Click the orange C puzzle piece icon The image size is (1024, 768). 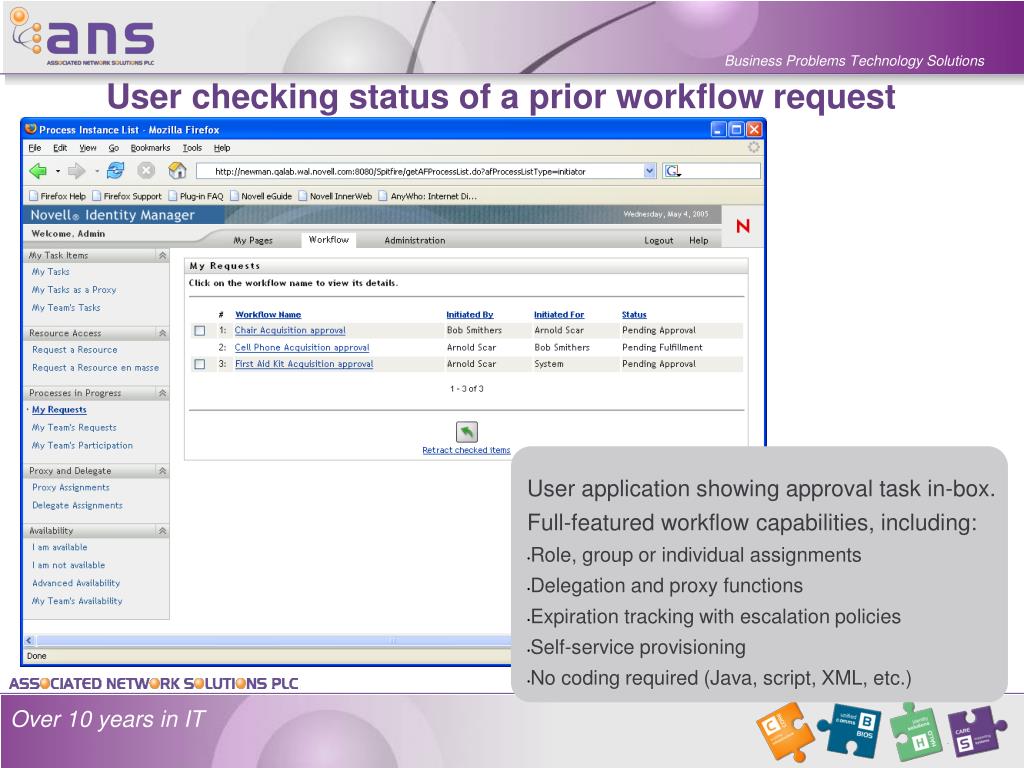784,731
